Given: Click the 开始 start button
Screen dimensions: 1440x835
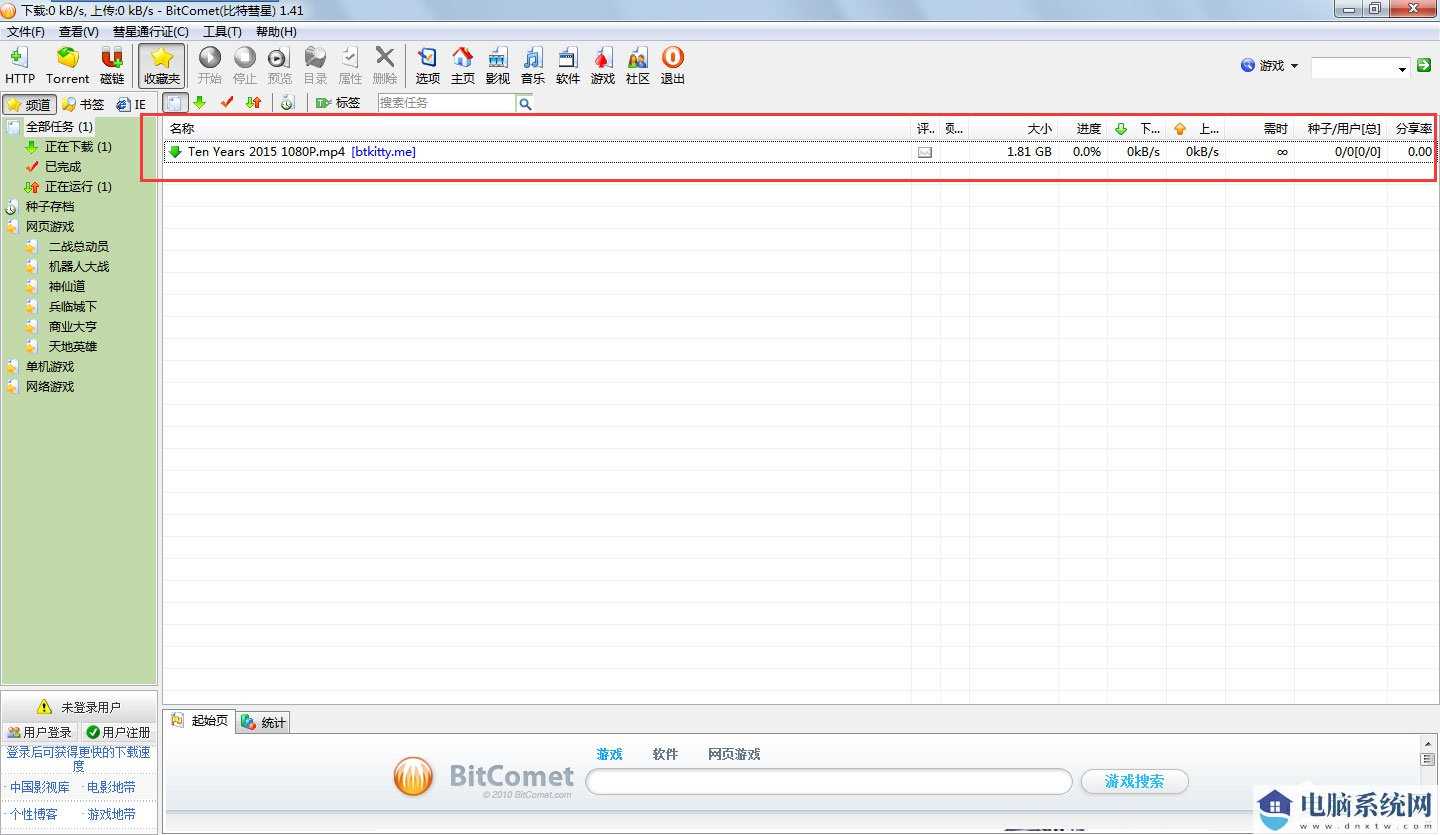Looking at the screenshot, I should click(x=209, y=65).
